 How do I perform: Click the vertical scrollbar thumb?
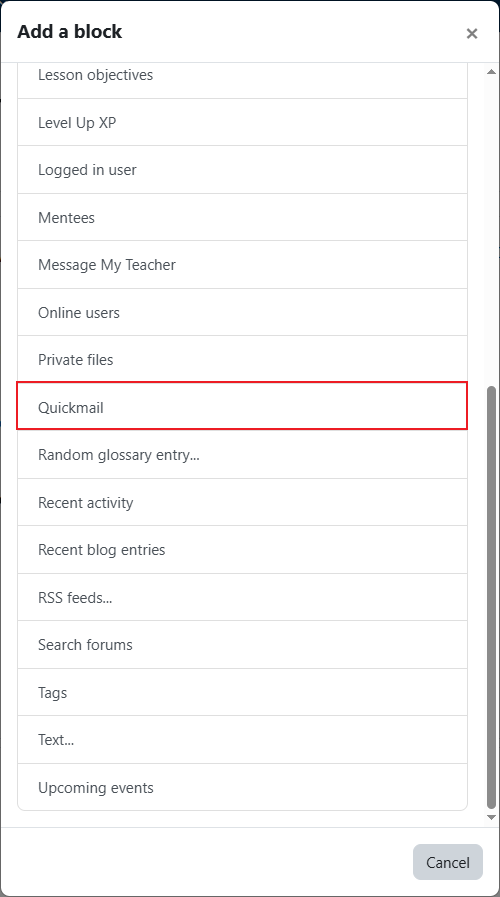coord(491,598)
